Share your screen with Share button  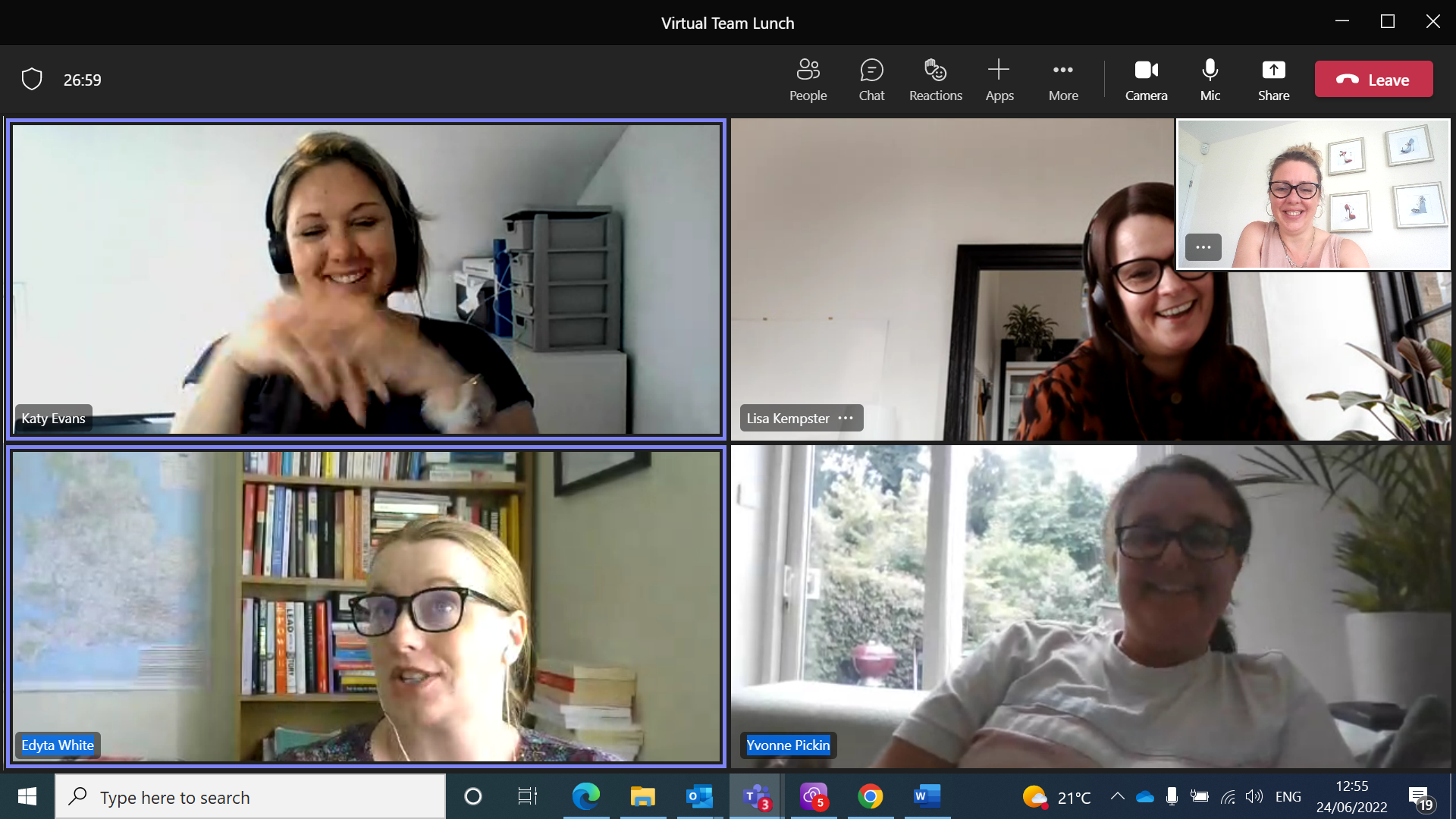point(1273,80)
